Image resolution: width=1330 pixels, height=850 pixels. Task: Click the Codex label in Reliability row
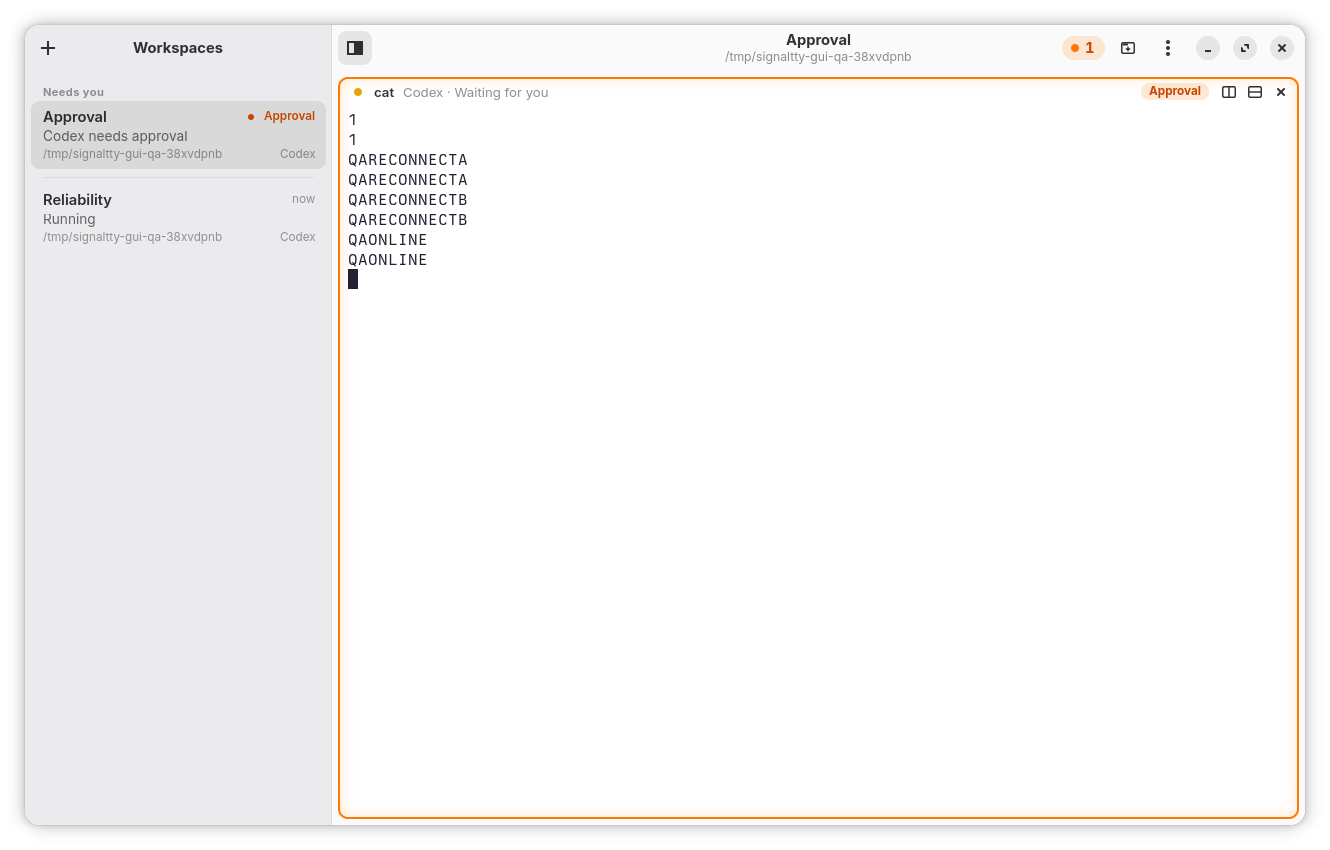point(298,237)
